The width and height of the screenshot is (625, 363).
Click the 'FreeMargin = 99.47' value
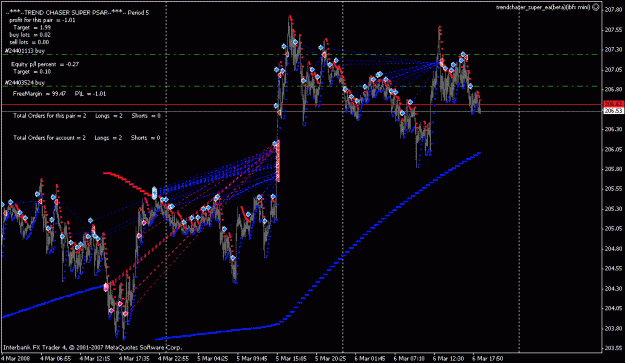click(39, 94)
